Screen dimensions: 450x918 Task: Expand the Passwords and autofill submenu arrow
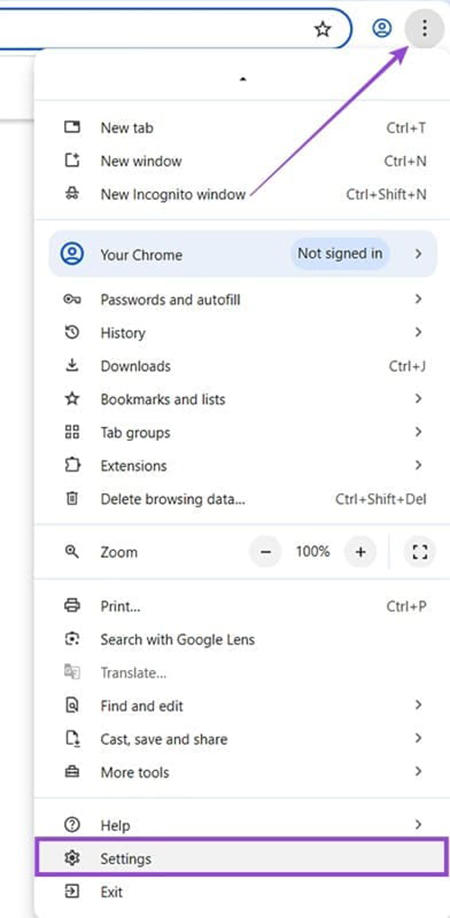click(418, 299)
